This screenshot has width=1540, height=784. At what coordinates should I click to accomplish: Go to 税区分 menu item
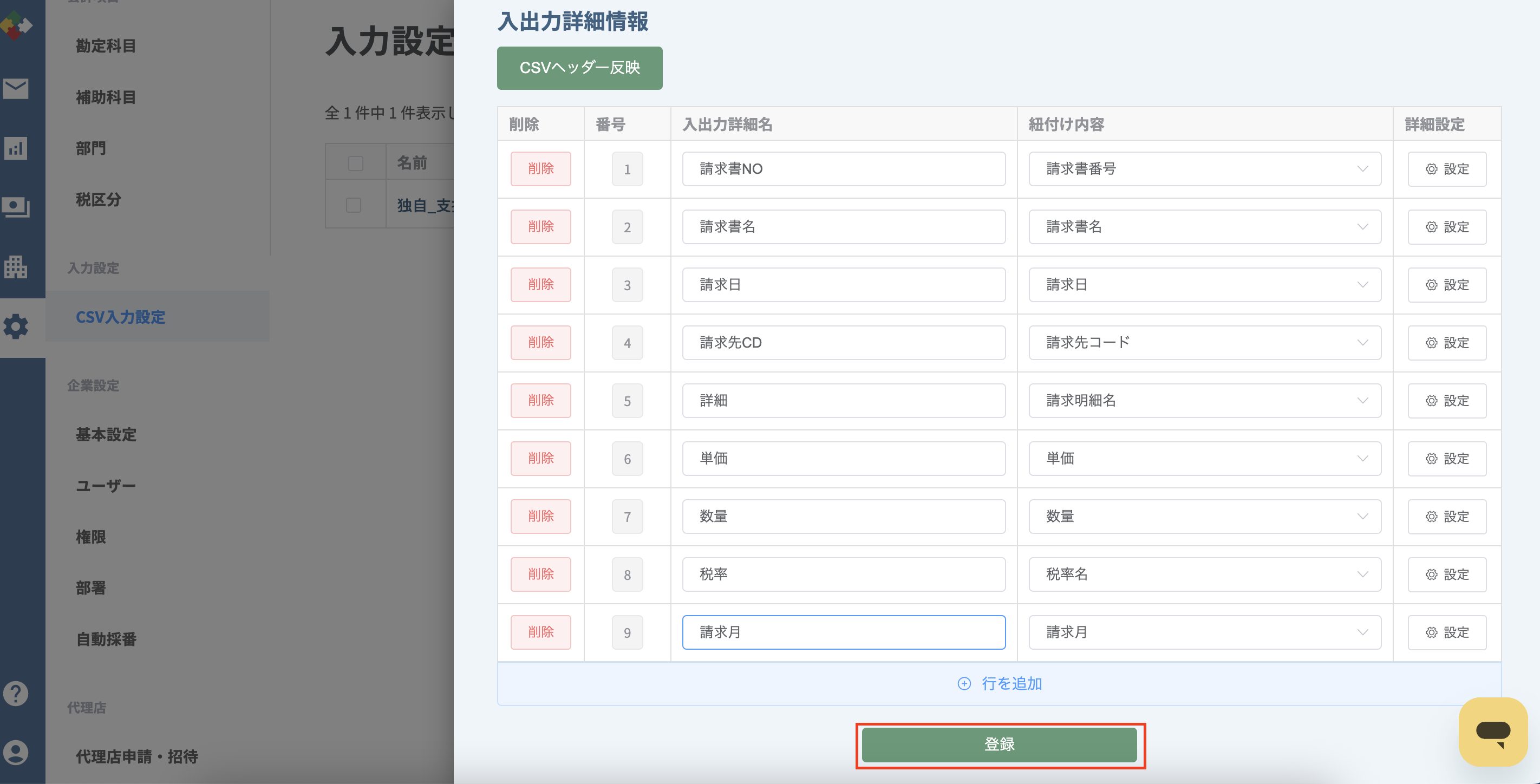[99, 200]
